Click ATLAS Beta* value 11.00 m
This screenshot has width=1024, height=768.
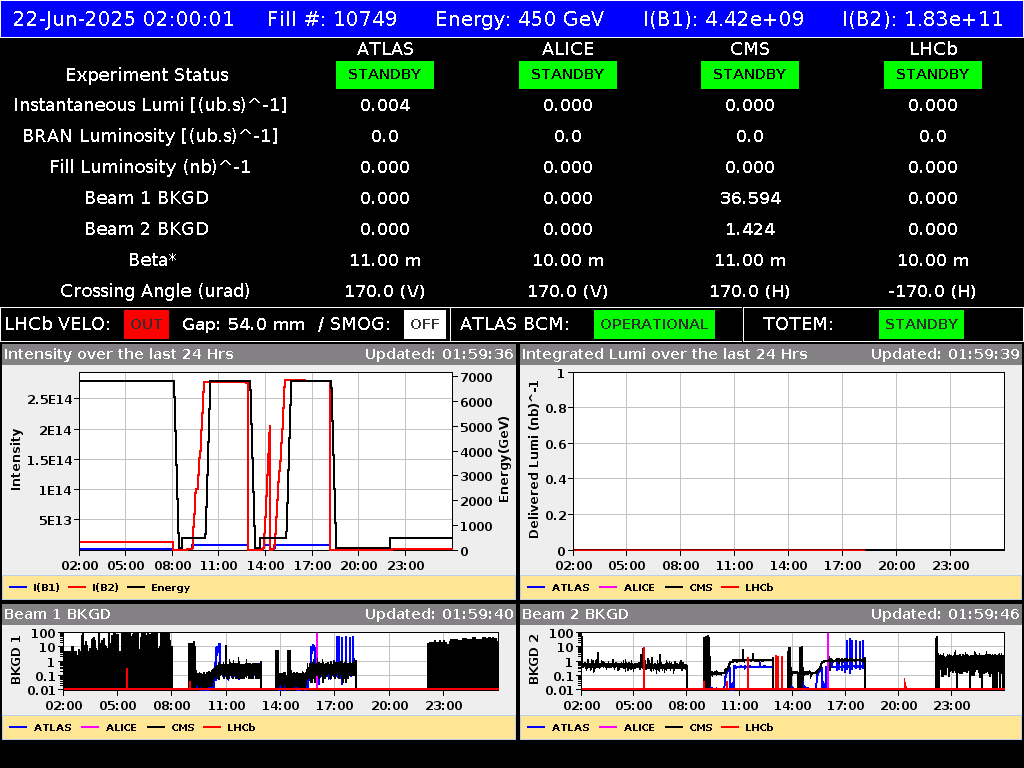click(x=385, y=260)
